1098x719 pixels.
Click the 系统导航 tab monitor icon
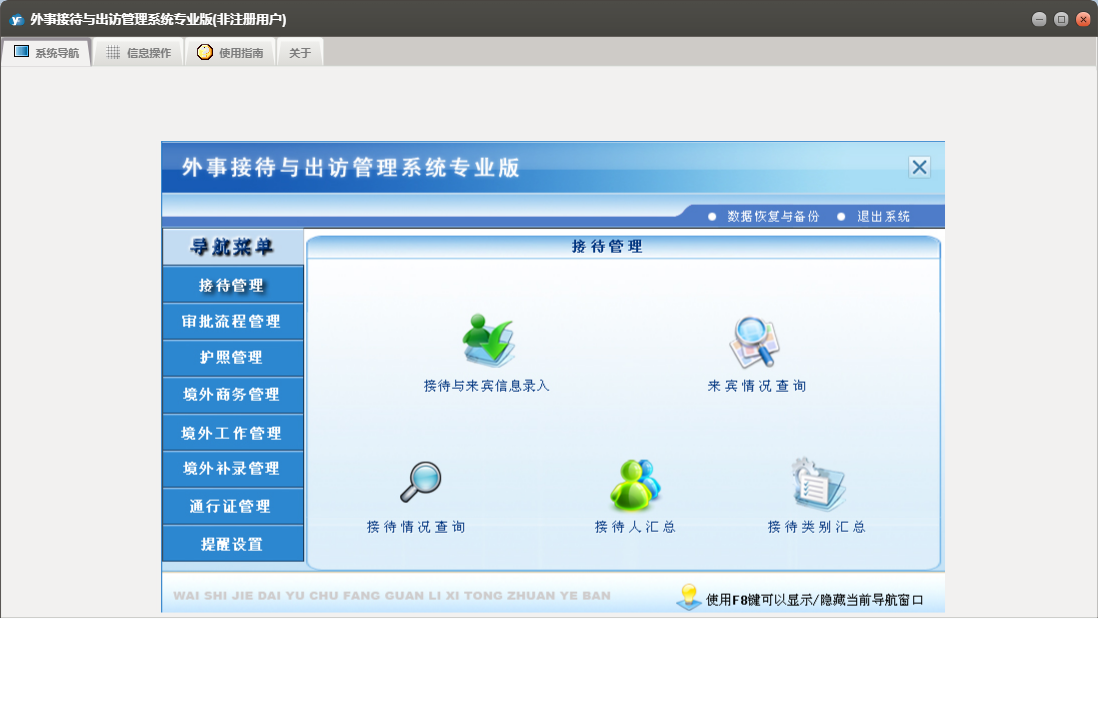click(22, 52)
